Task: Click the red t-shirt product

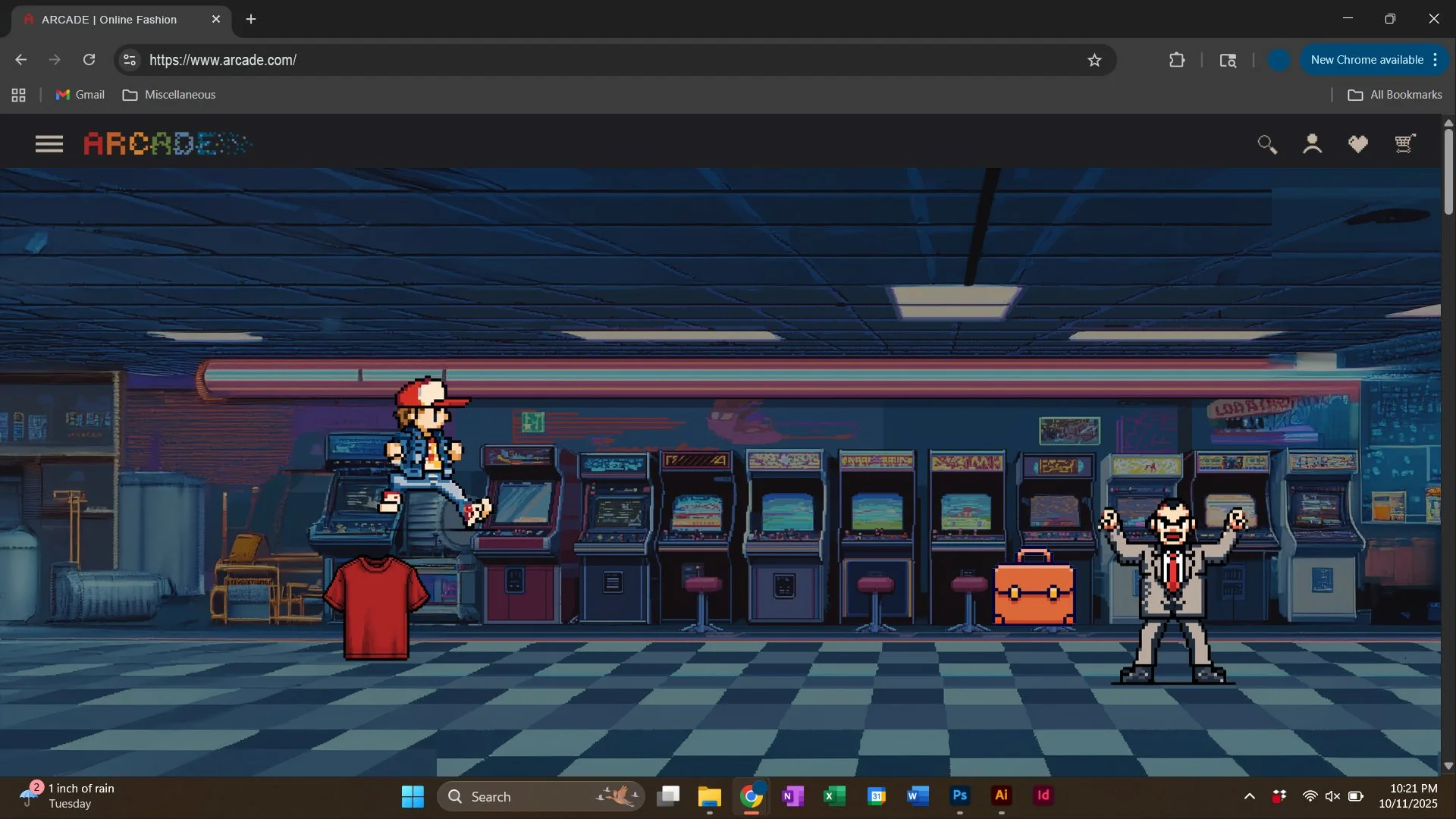Action: pos(376,607)
